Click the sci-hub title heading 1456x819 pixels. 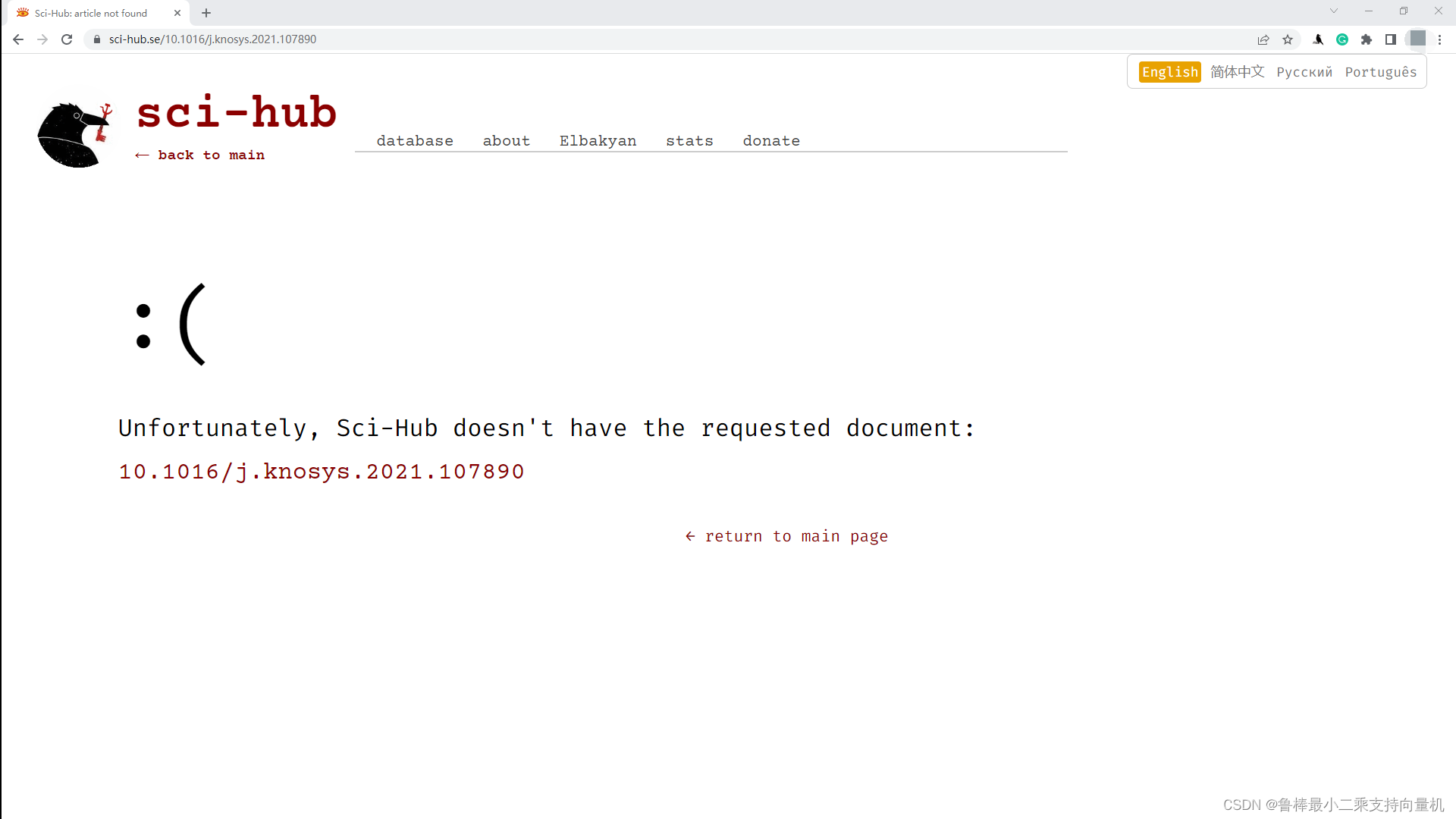(237, 112)
